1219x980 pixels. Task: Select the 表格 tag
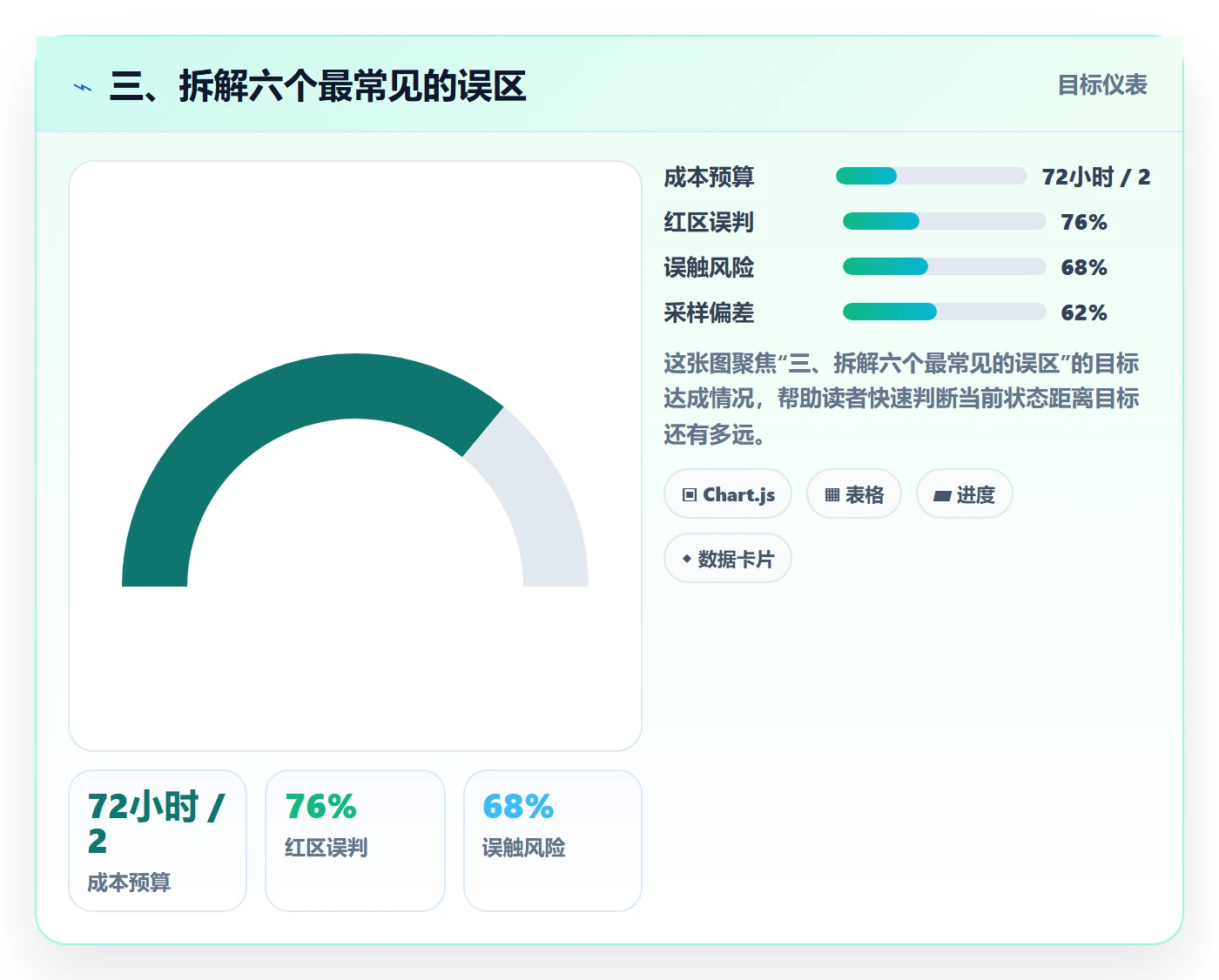854,494
